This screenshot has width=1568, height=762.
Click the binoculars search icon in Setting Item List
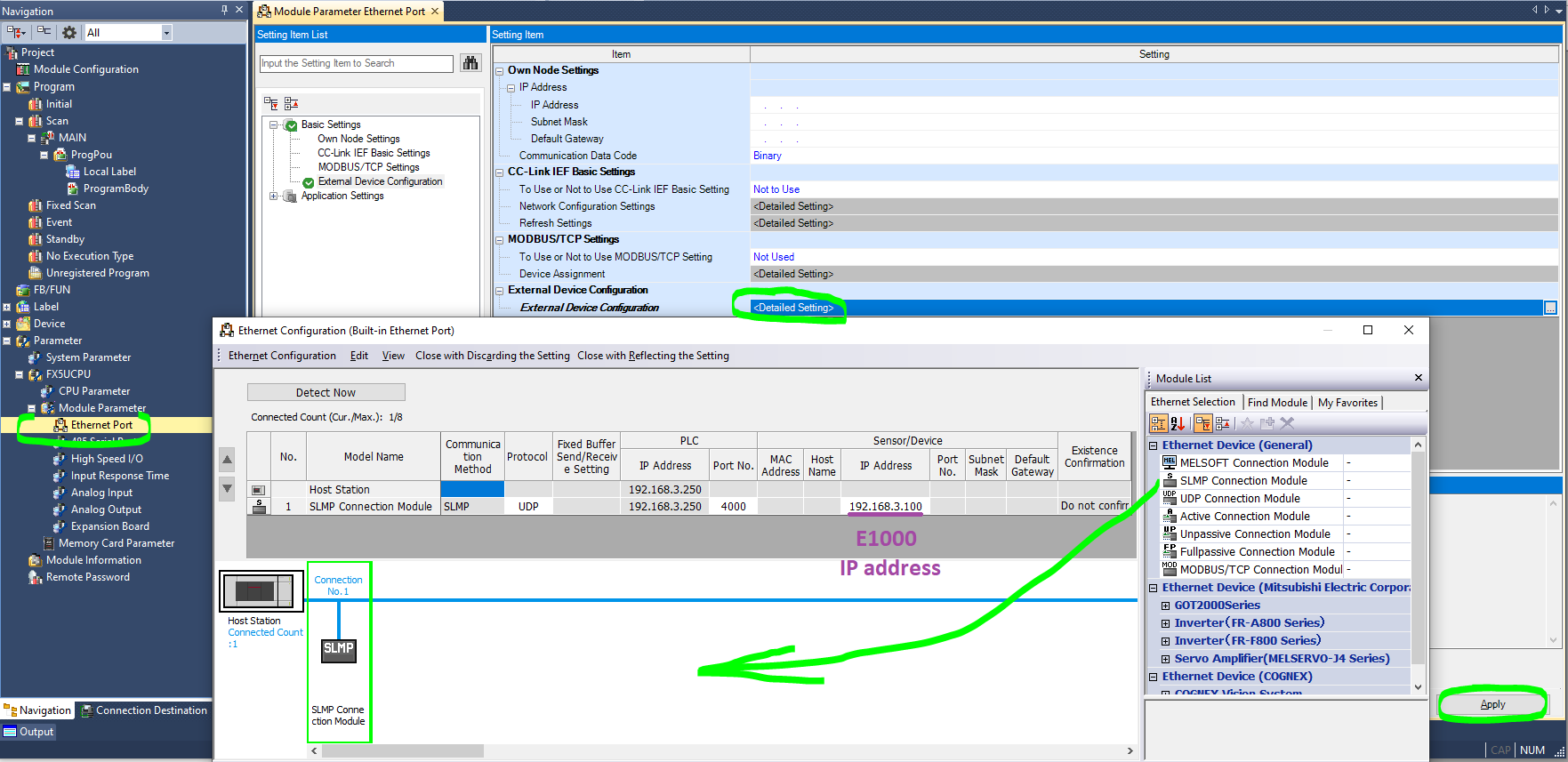click(x=470, y=63)
